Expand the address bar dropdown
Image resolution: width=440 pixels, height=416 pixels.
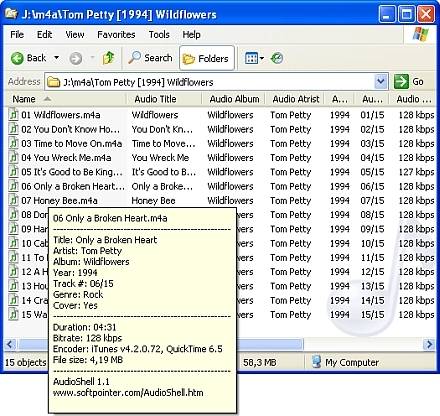coord(381,82)
